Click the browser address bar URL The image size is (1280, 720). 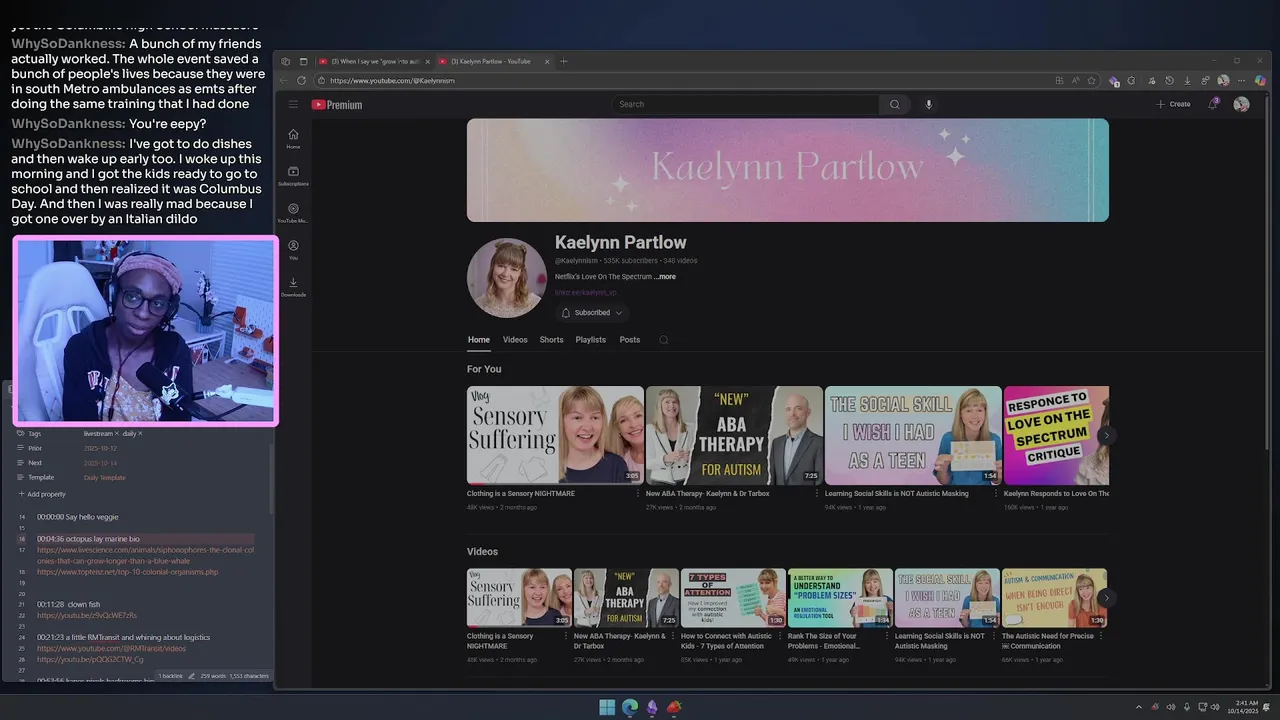click(x=392, y=80)
